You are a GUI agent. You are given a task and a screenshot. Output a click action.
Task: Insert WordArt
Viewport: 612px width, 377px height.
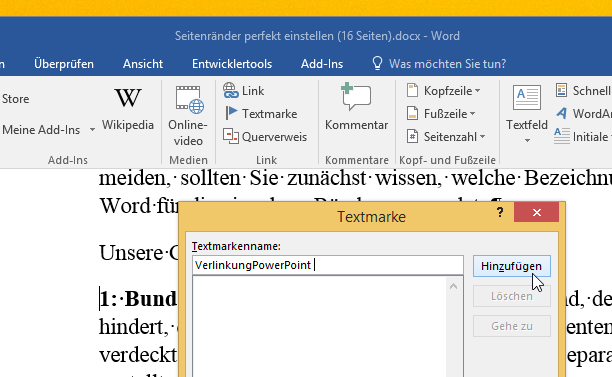(583, 114)
